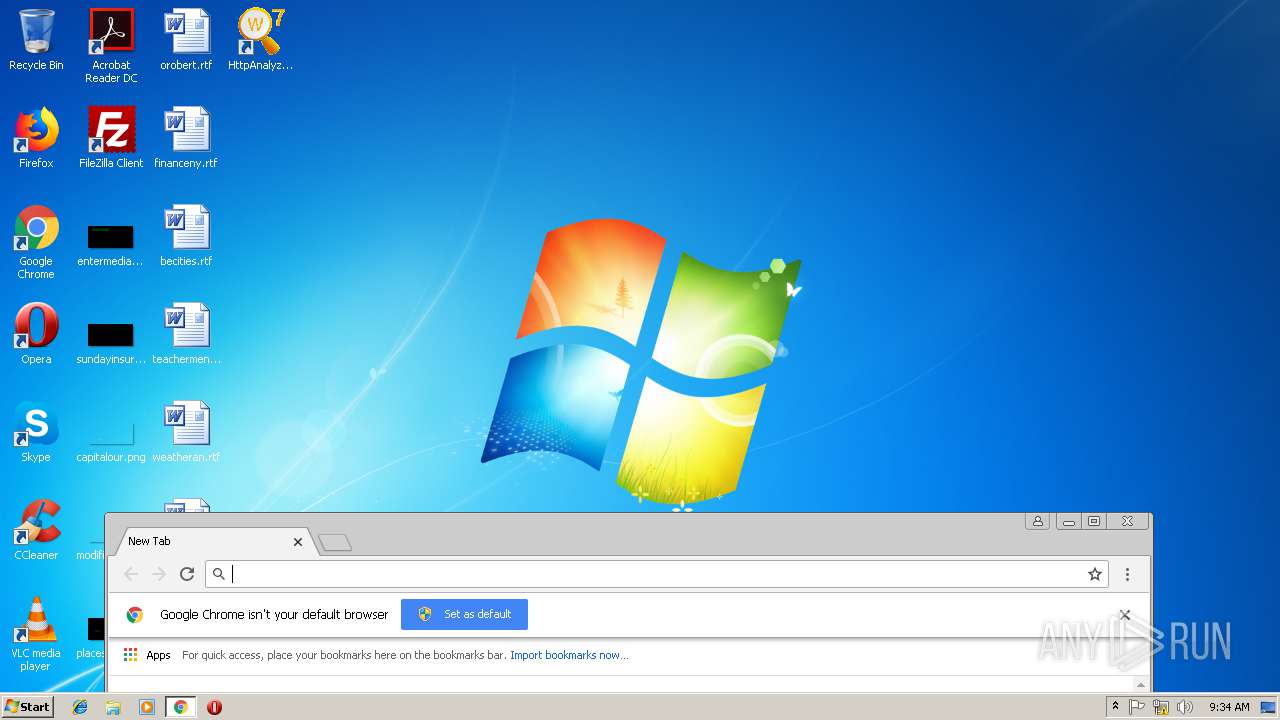Click the network tray icon
The image size is (1280, 720).
[1161, 707]
